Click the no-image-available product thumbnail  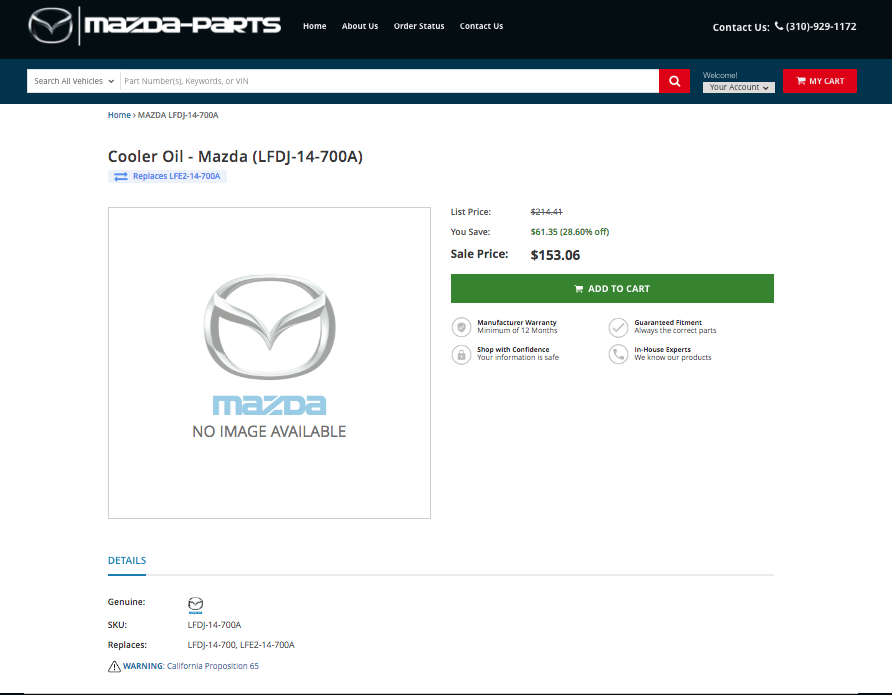(269, 363)
